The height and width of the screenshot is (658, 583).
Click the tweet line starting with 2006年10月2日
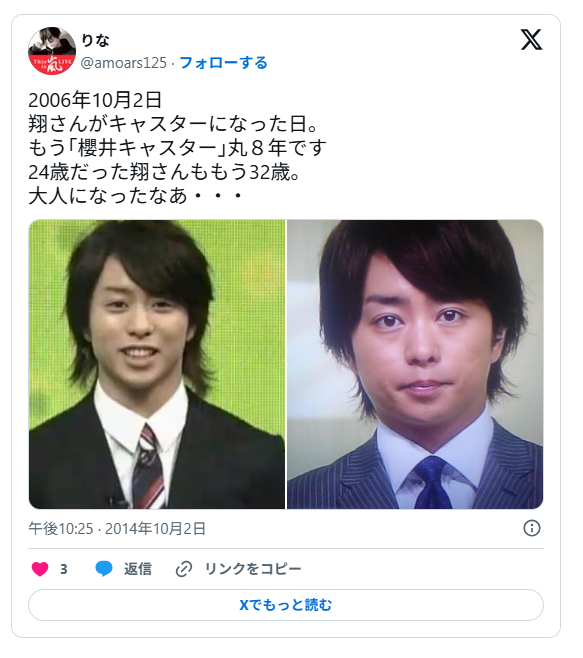pos(95,100)
